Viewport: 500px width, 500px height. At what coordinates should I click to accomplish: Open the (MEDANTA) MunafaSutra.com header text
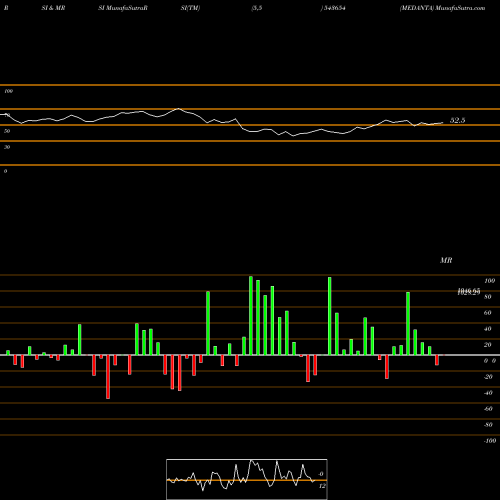tap(442, 8)
